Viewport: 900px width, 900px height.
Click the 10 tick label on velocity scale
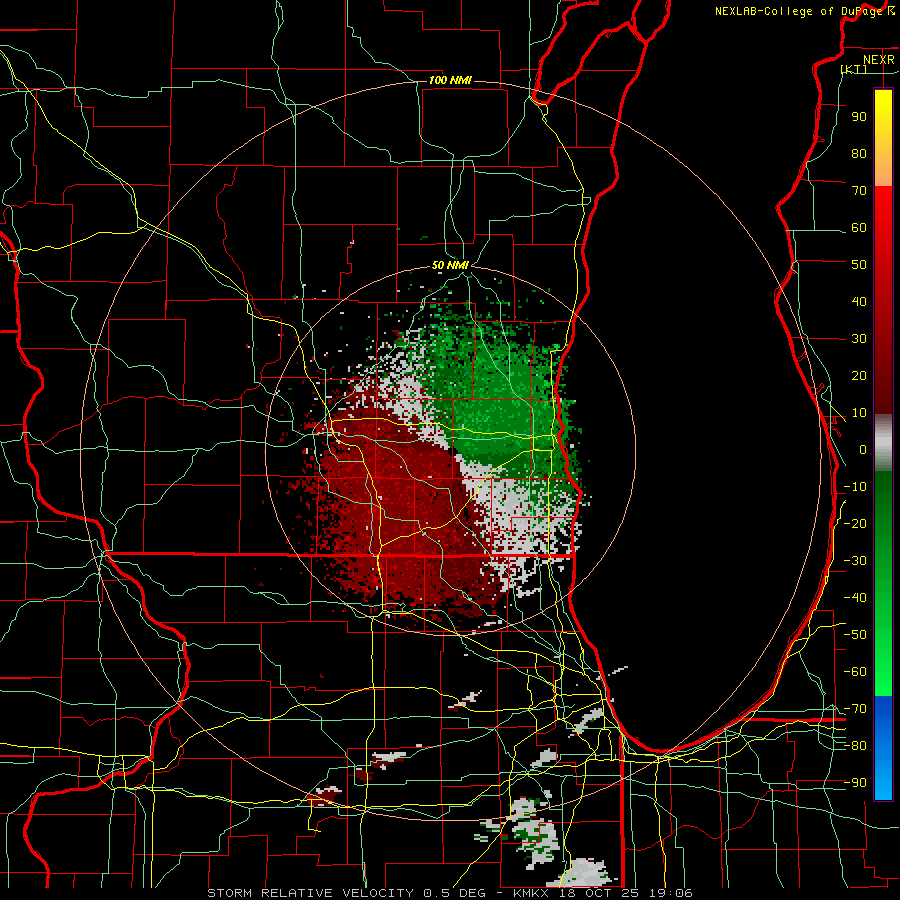[859, 413]
